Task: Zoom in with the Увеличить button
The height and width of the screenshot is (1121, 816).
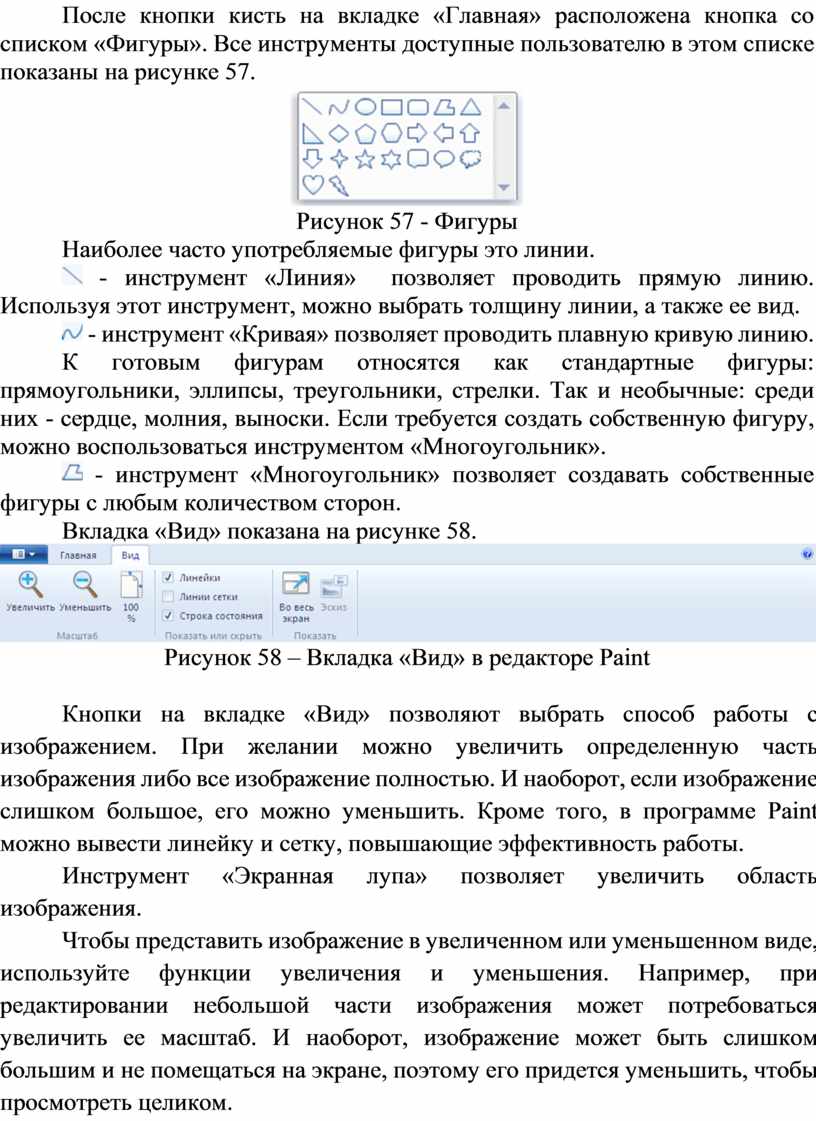Action: point(30,593)
